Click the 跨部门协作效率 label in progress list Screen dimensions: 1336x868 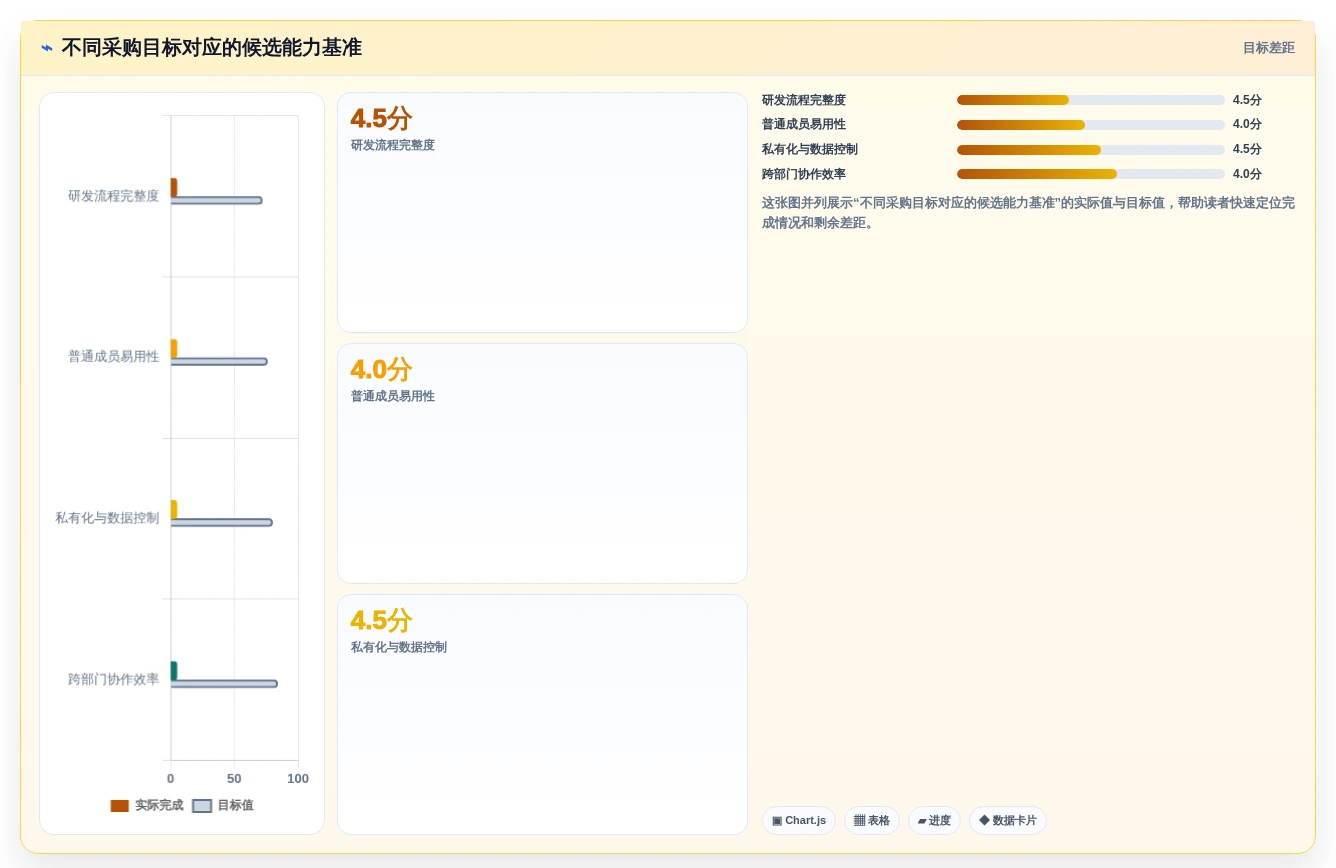(x=804, y=174)
